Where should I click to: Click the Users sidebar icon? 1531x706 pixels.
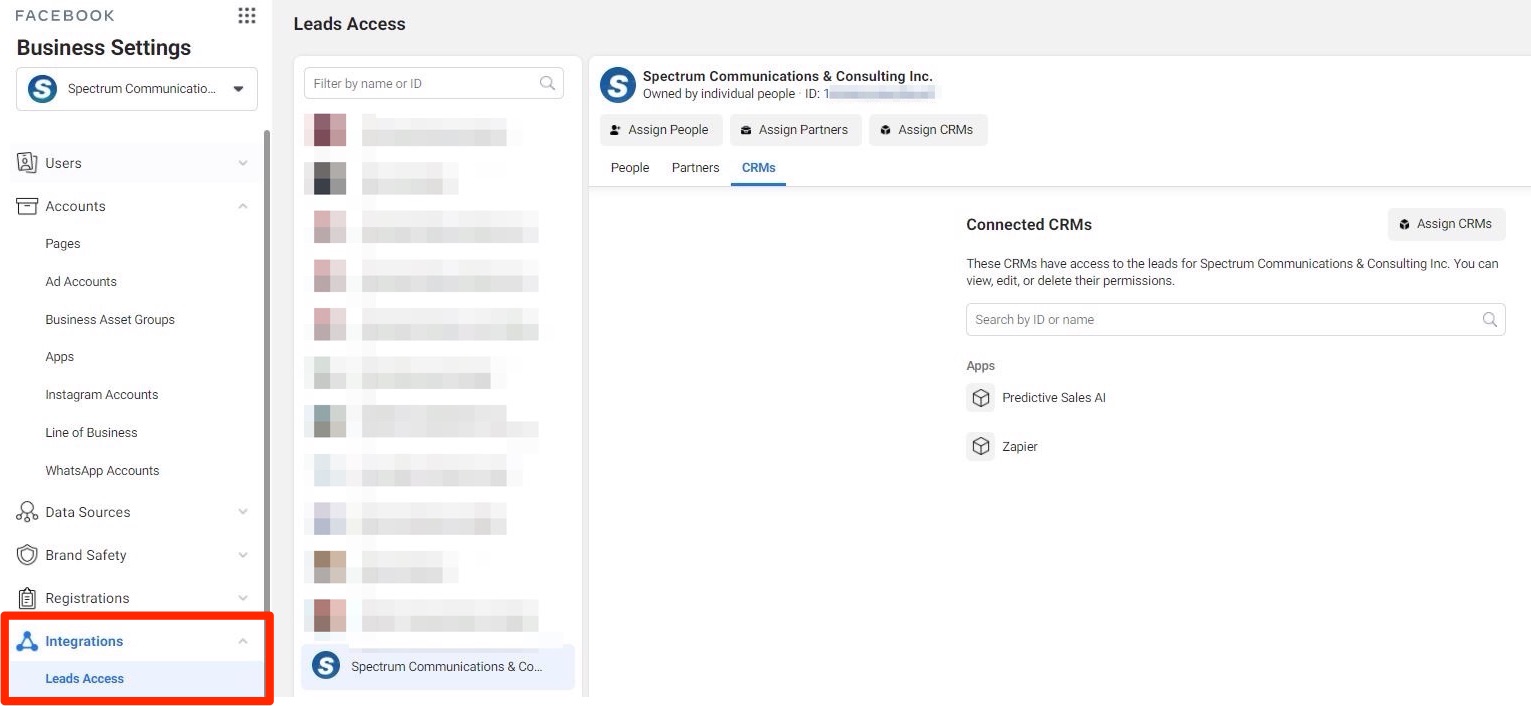coord(27,163)
